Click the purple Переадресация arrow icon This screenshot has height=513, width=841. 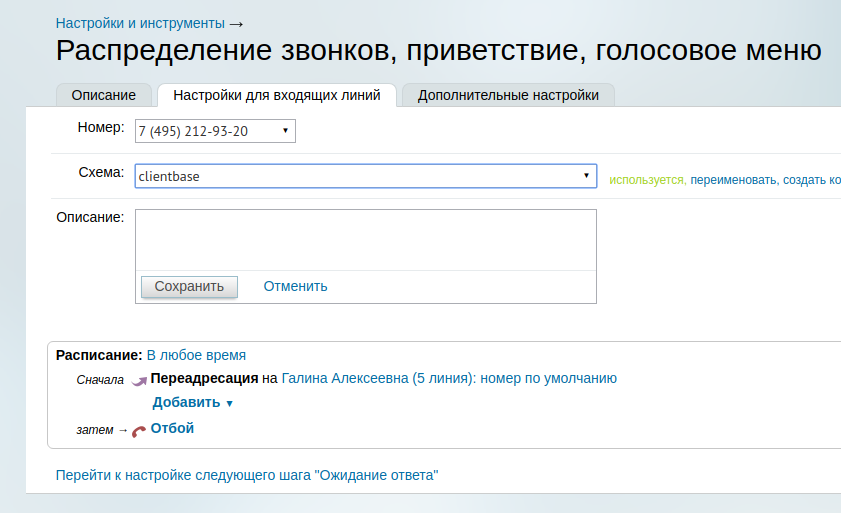pyautogui.click(x=139, y=380)
